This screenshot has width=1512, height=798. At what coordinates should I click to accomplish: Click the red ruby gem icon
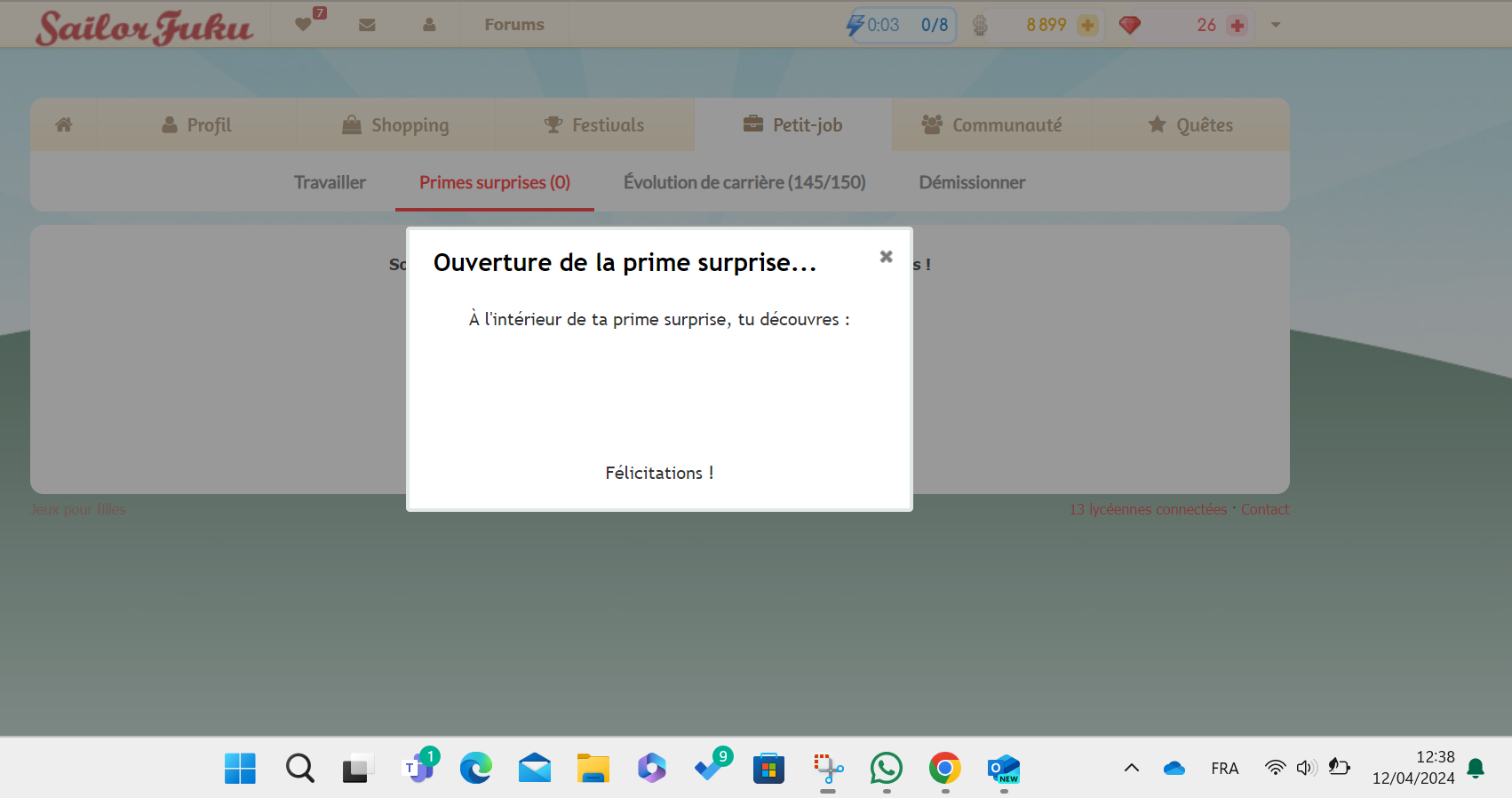(x=1129, y=25)
